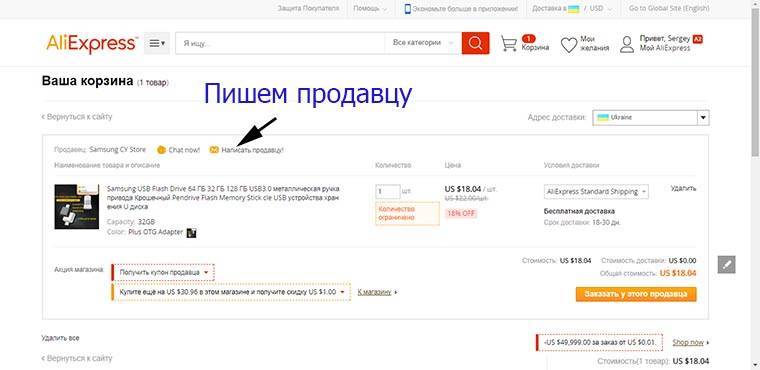Open Мой AliExpress account link
Image resolution: width=760 pixels, height=370 pixels.
coord(665,48)
